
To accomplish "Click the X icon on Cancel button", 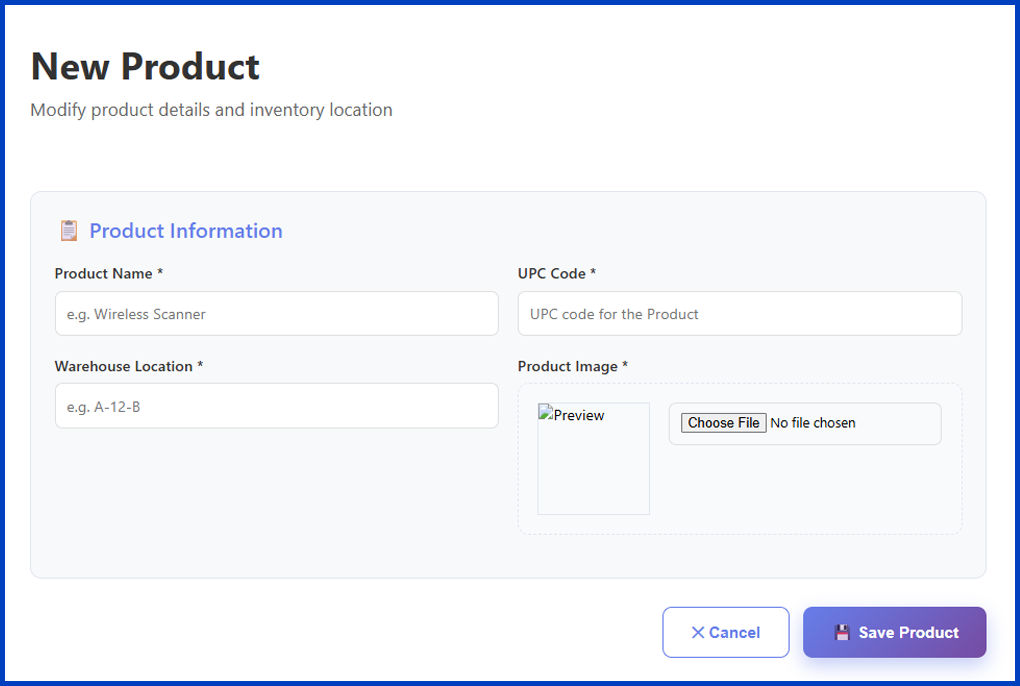I will (x=697, y=632).
